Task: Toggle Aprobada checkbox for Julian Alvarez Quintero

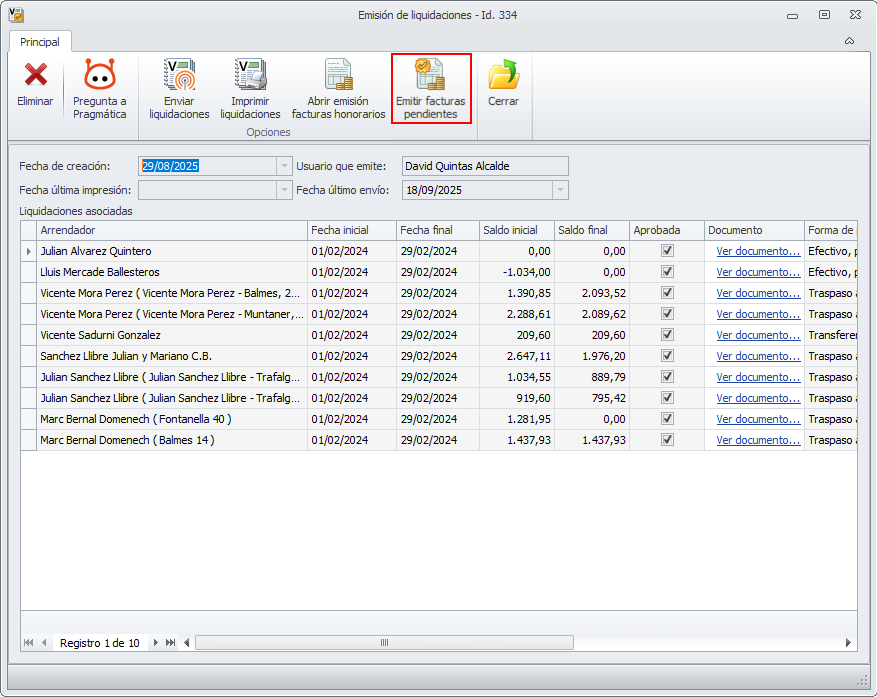Action: tap(667, 251)
